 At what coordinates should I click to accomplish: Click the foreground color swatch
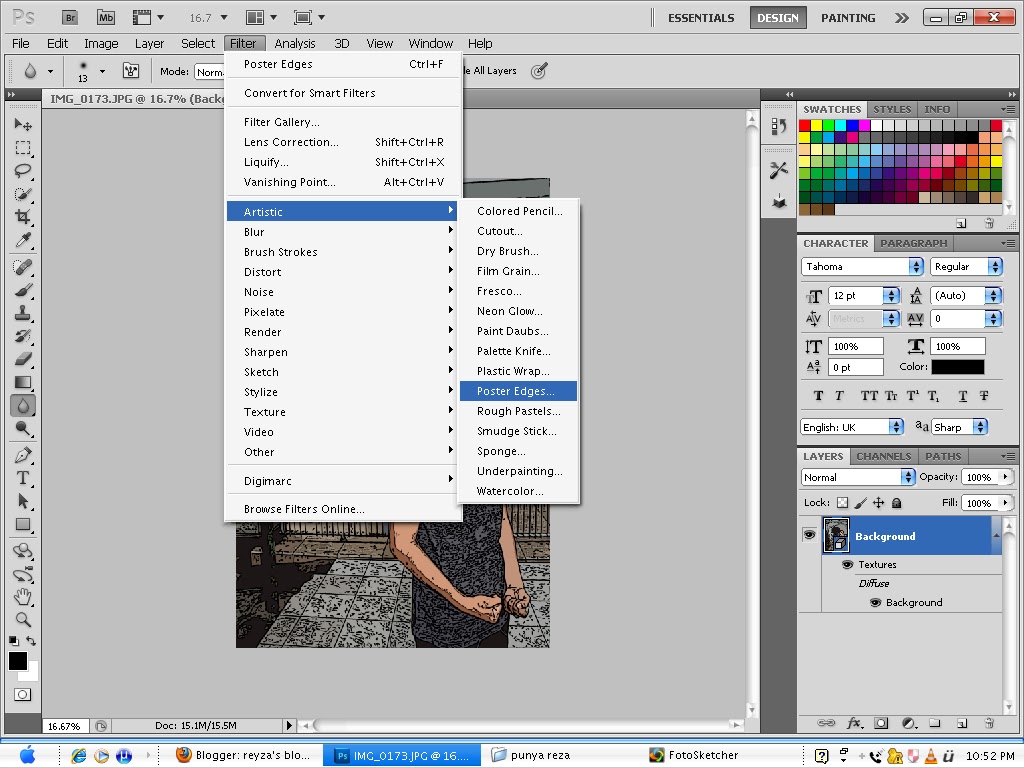pyautogui.click(x=18, y=661)
